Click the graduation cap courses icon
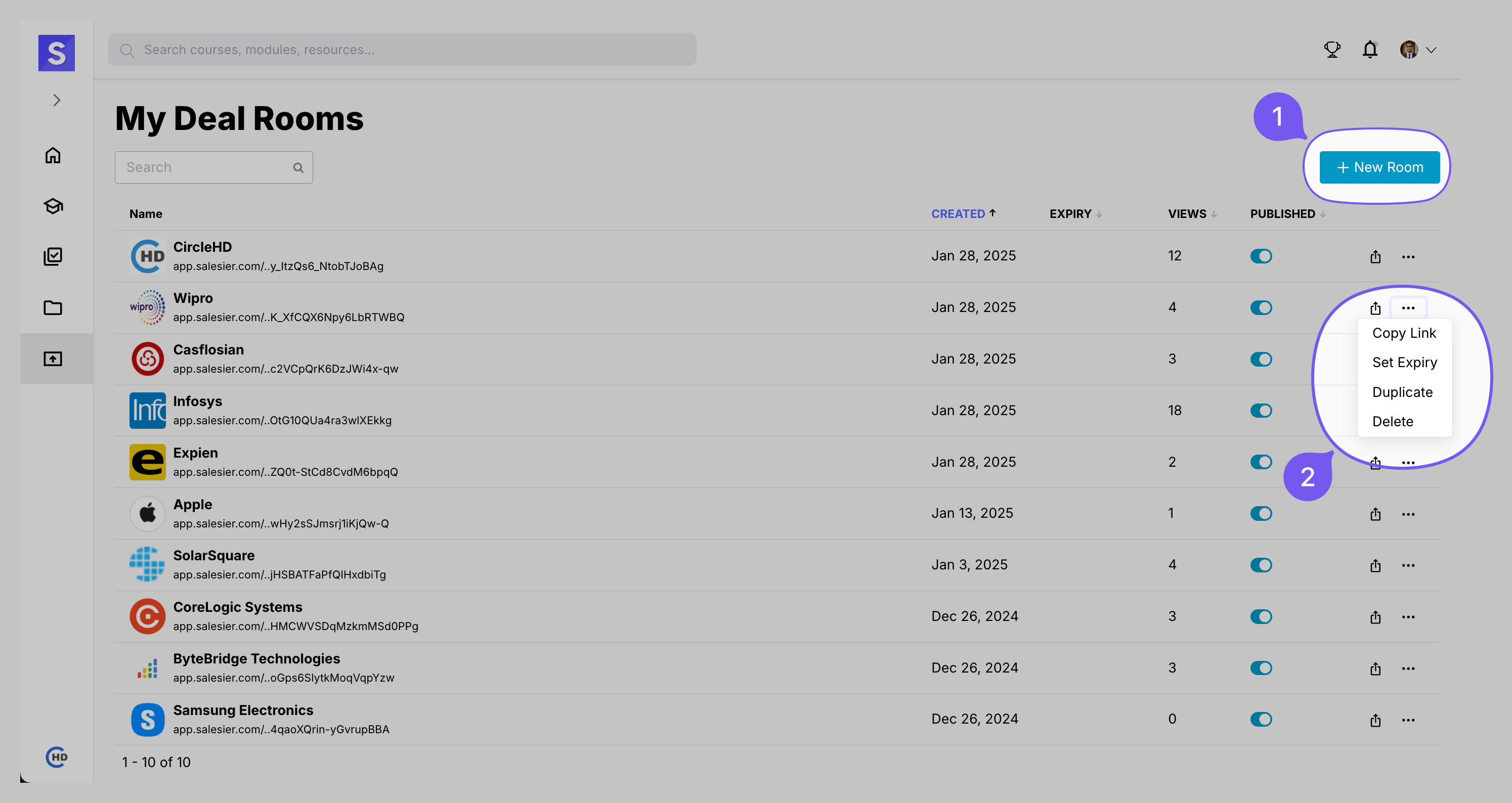Viewport: 1512px width, 803px height. pos(53,206)
